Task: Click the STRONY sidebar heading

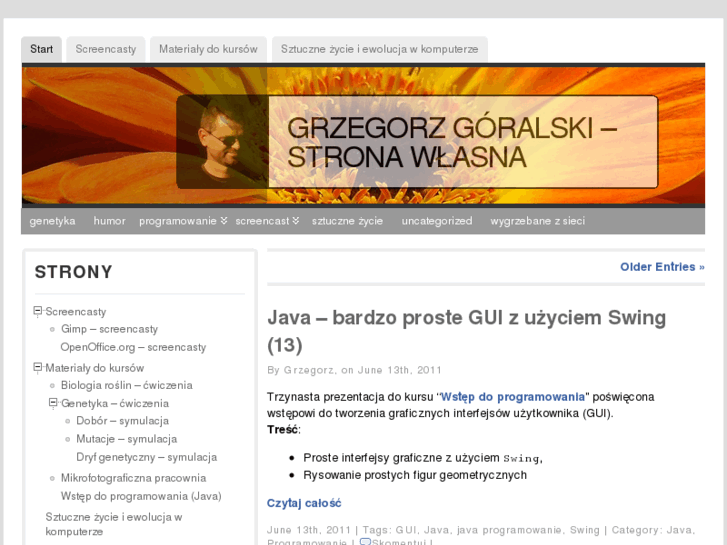Action: (x=73, y=272)
